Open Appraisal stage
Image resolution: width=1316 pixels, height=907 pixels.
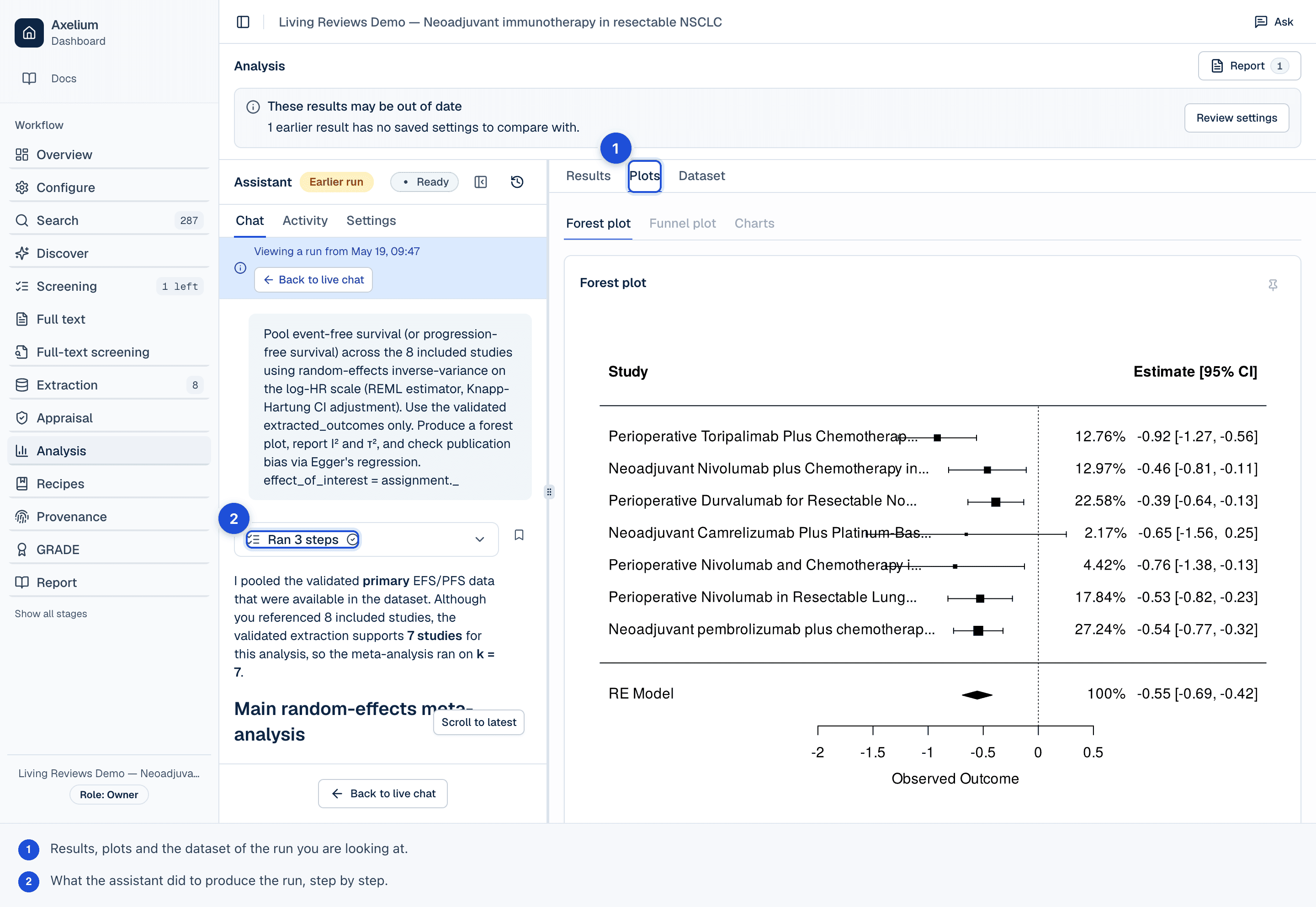coord(109,418)
